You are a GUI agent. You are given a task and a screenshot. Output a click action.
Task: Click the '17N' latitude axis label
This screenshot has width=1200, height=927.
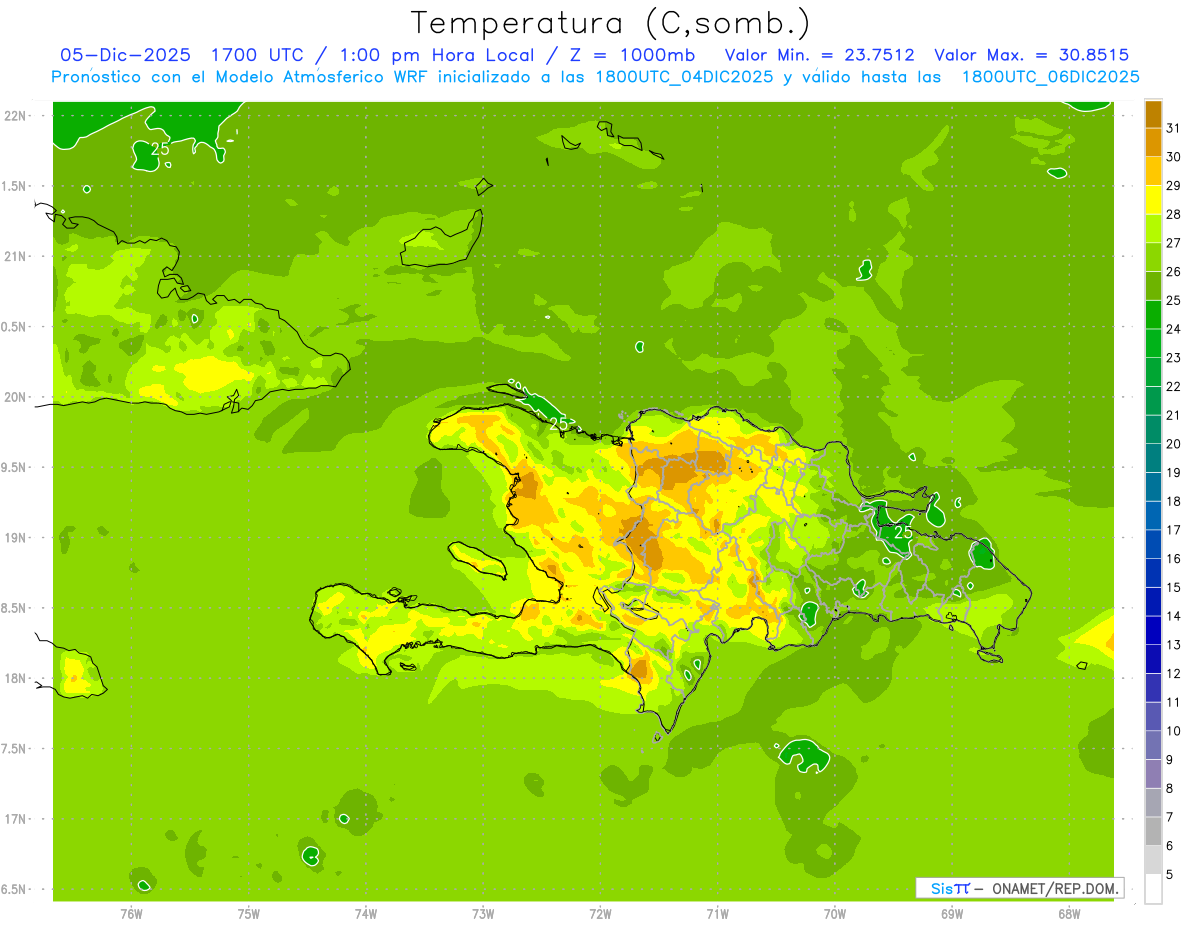(15, 819)
